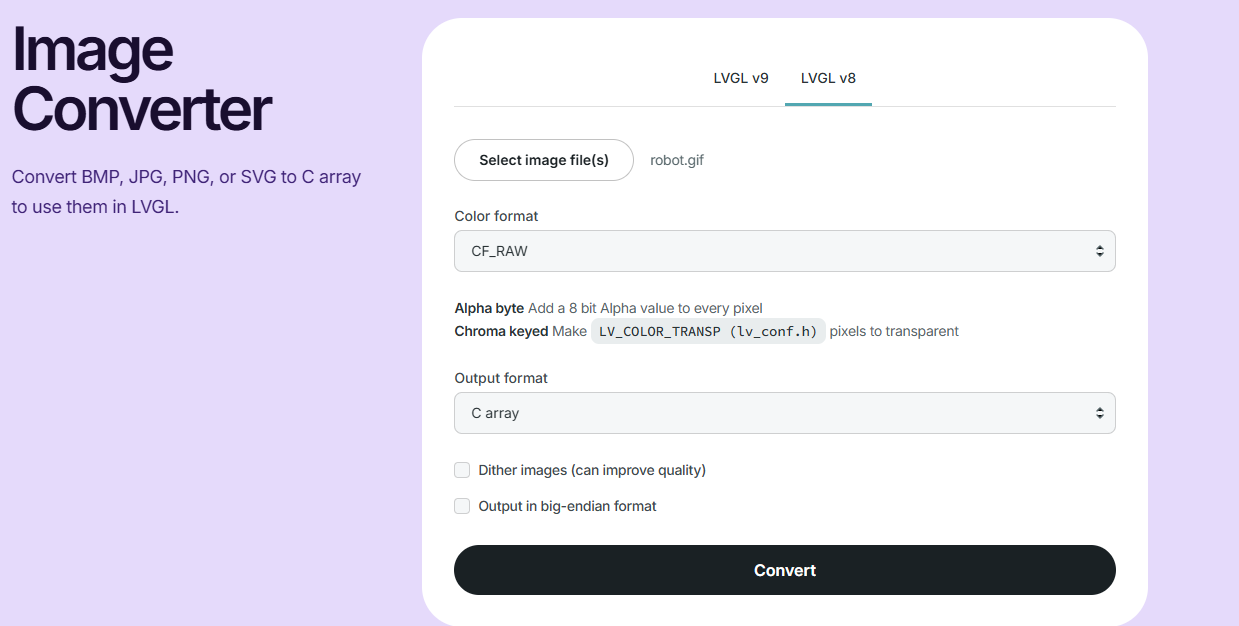The width and height of the screenshot is (1239, 626).
Task: Click the "Dither images (can improve quality)" label
Action: coord(592,470)
